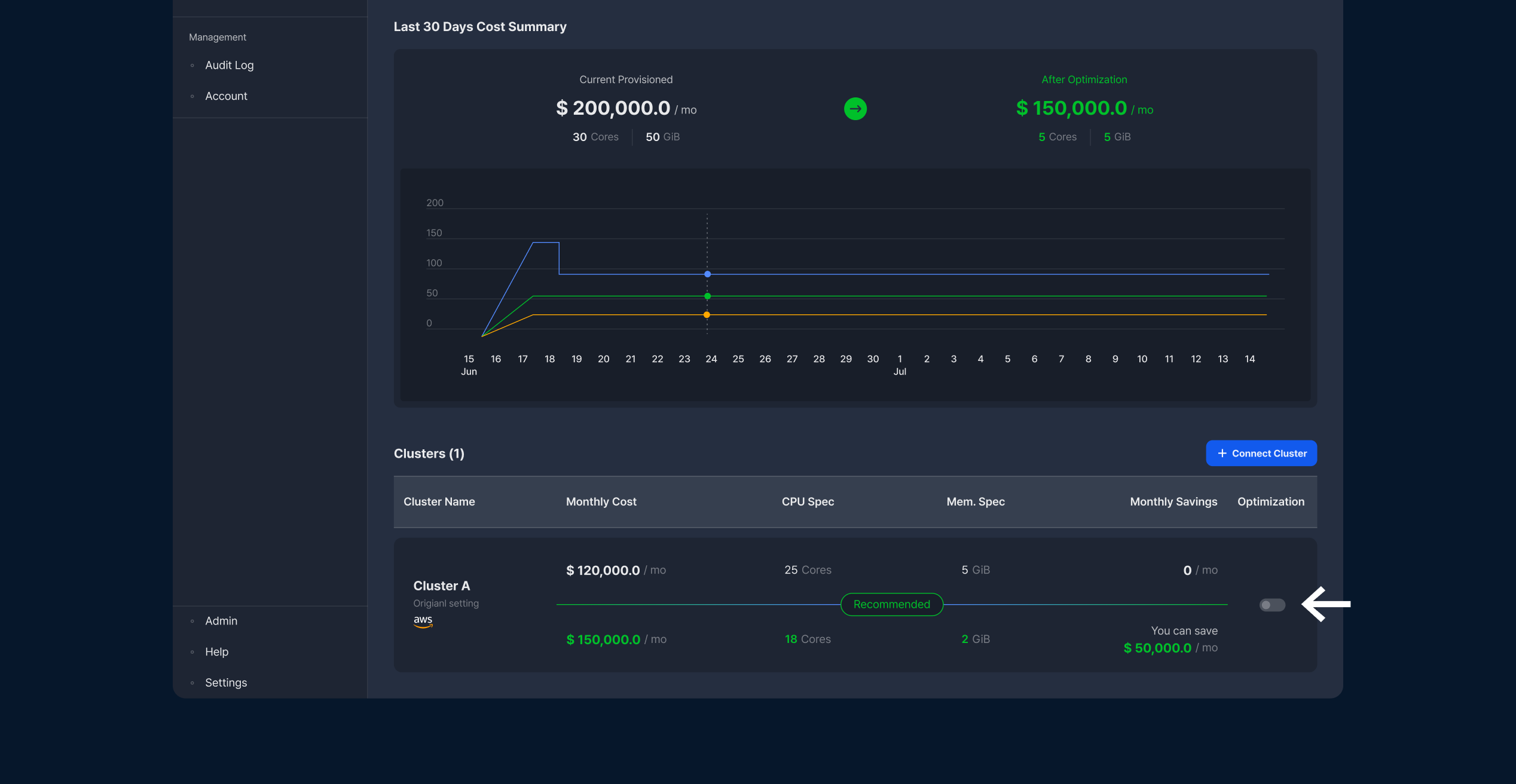Open the Help menu item
The width and height of the screenshot is (1516, 784).
tap(216, 652)
